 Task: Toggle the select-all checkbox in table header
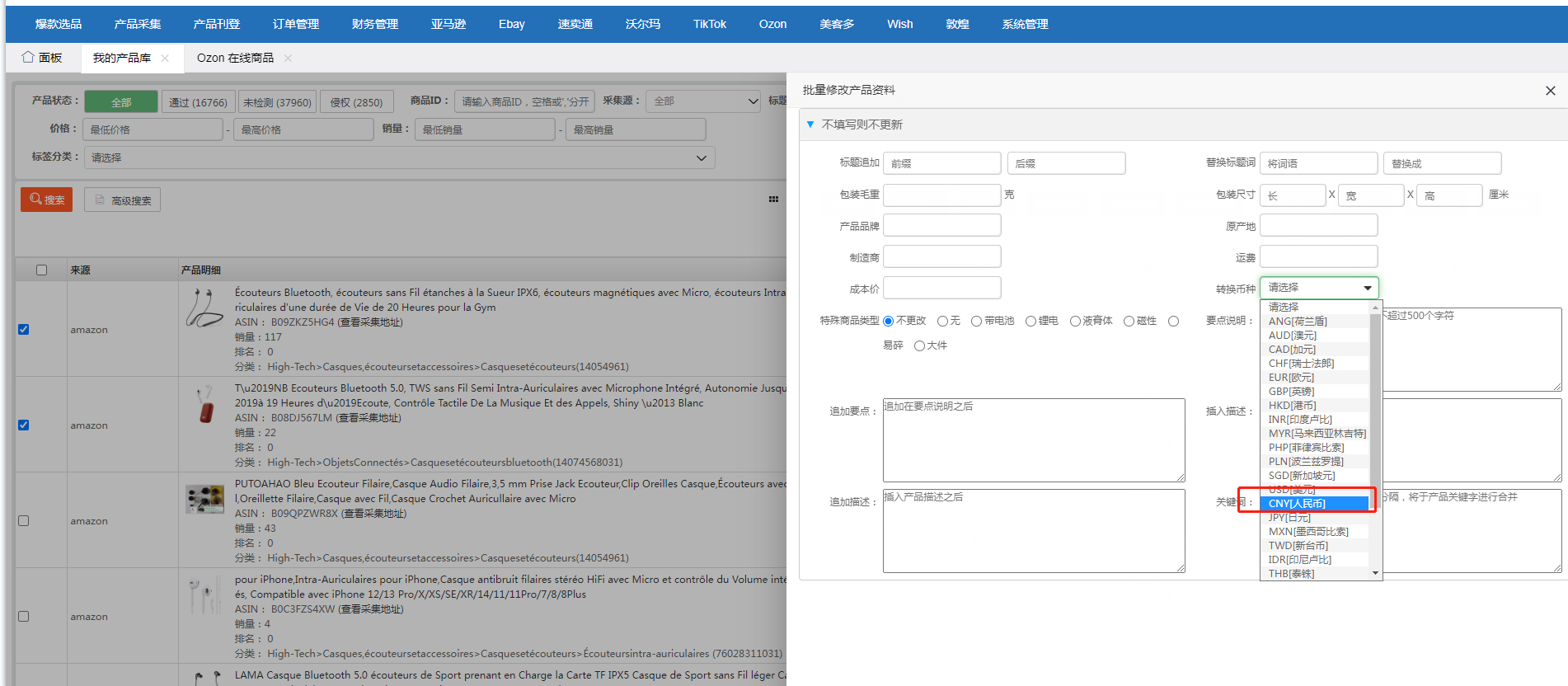pyautogui.click(x=42, y=270)
